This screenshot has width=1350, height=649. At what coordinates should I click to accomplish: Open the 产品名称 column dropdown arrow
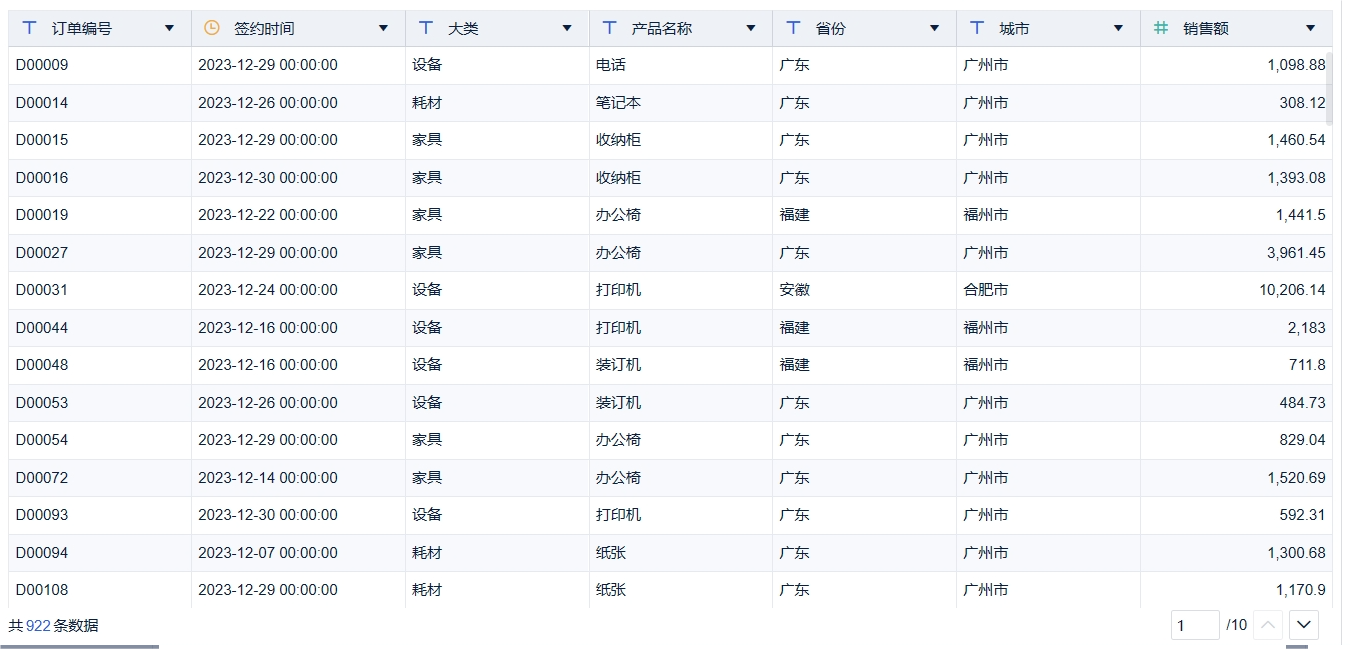751,29
